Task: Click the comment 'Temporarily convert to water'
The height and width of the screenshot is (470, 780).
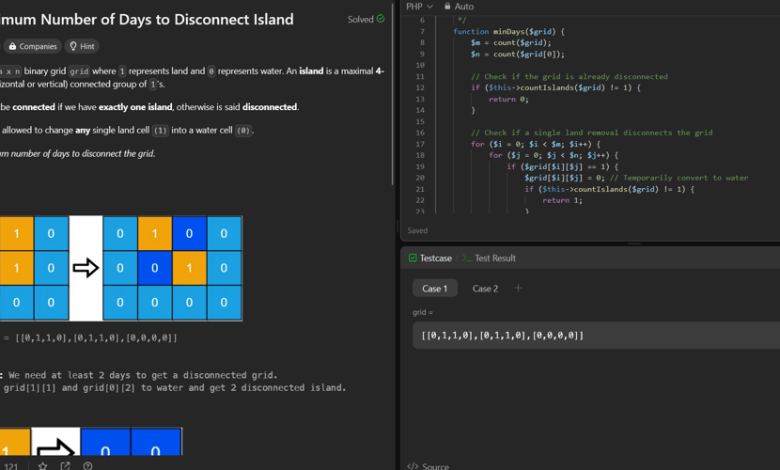Action: [679, 178]
